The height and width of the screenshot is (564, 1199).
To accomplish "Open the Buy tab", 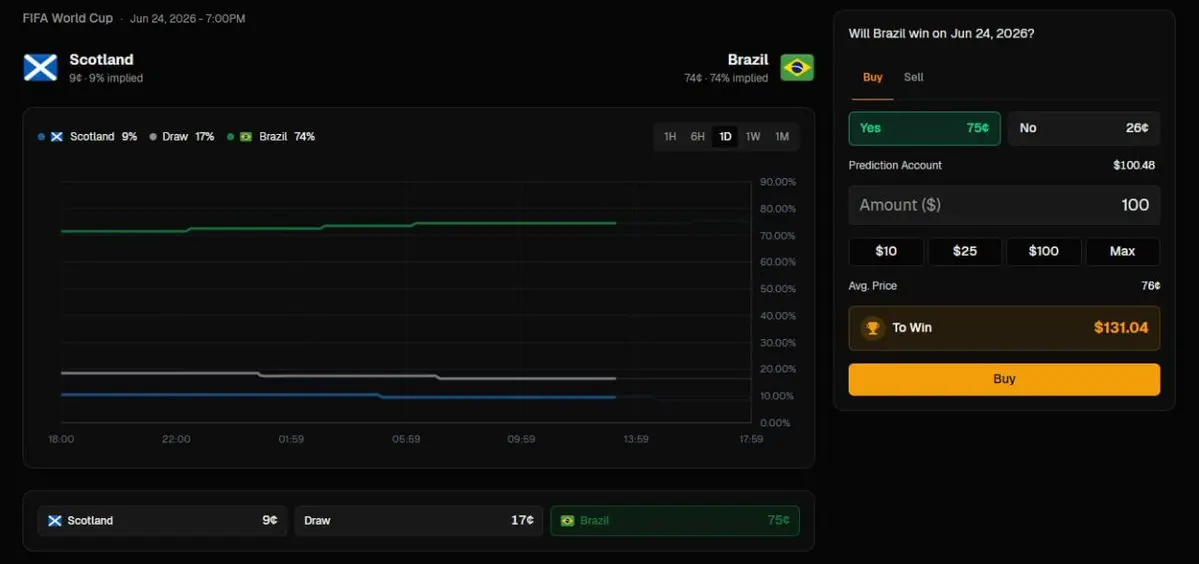I will 872,77.
